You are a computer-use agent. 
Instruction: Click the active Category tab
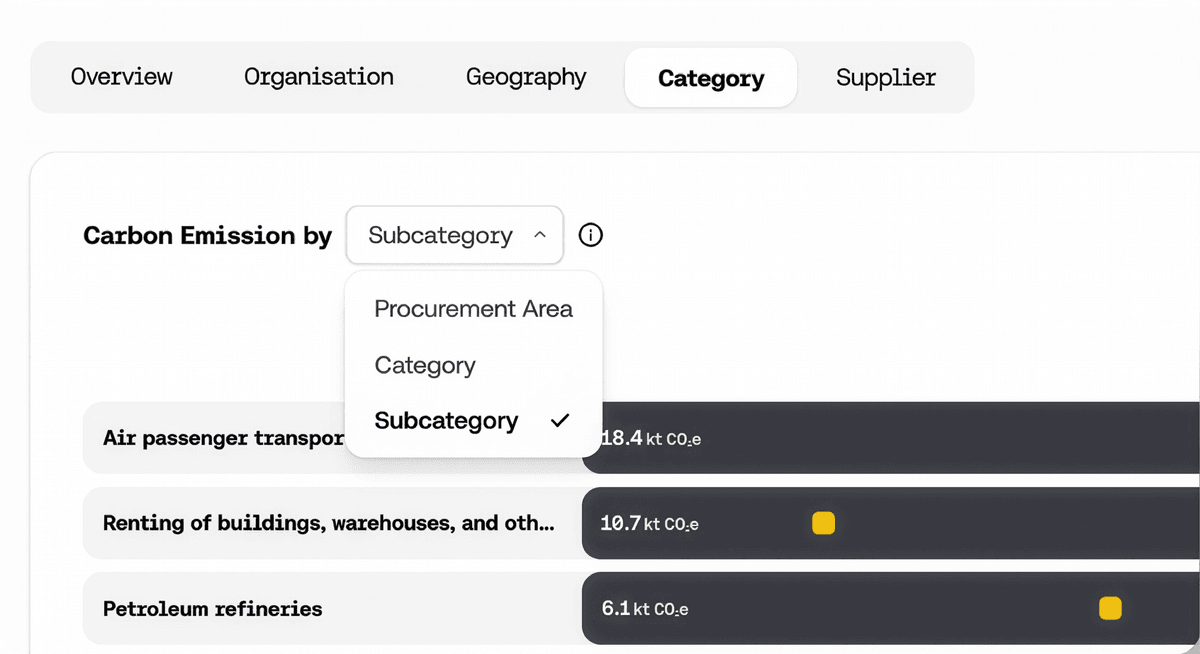pos(711,78)
